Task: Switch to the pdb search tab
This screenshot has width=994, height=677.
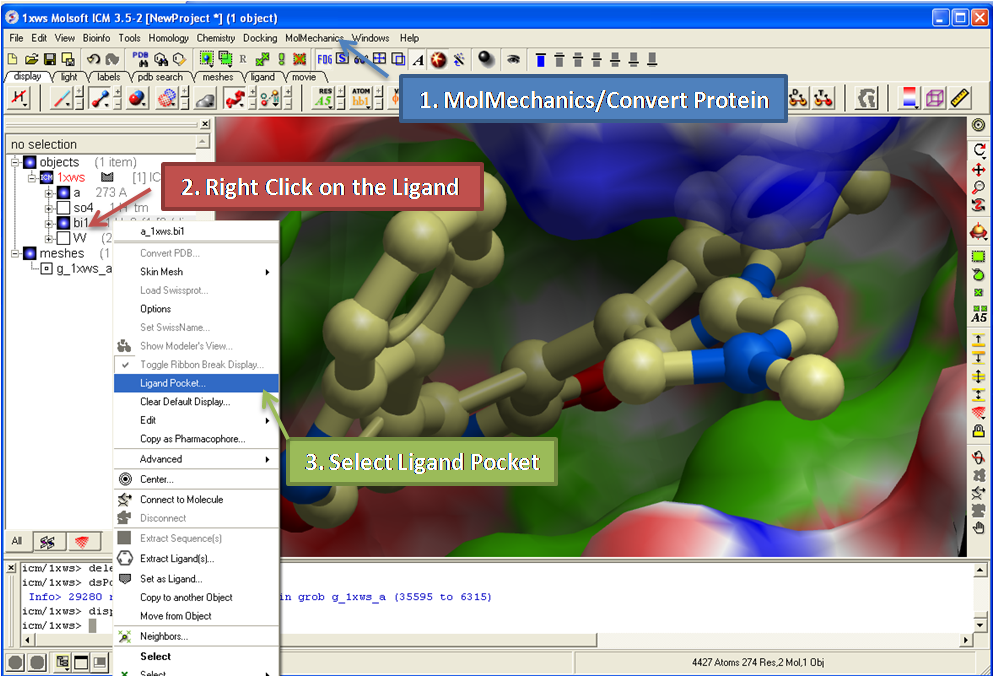Action: click(x=160, y=77)
